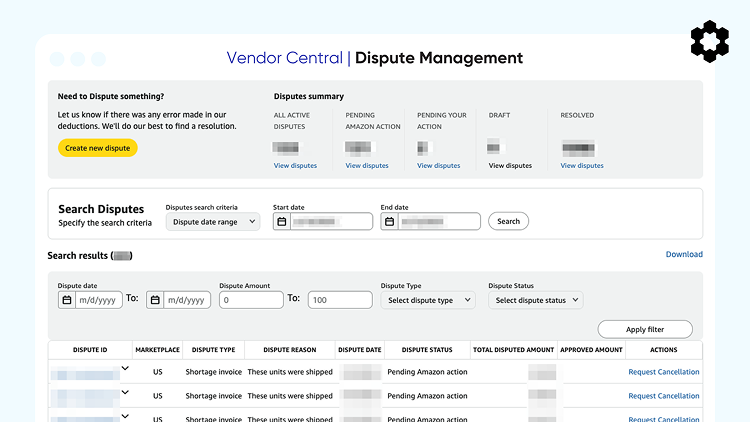Request Cancellation for the first dispute
Image resolution: width=750 pixels, height=422 pixels.
click(663, 372)
